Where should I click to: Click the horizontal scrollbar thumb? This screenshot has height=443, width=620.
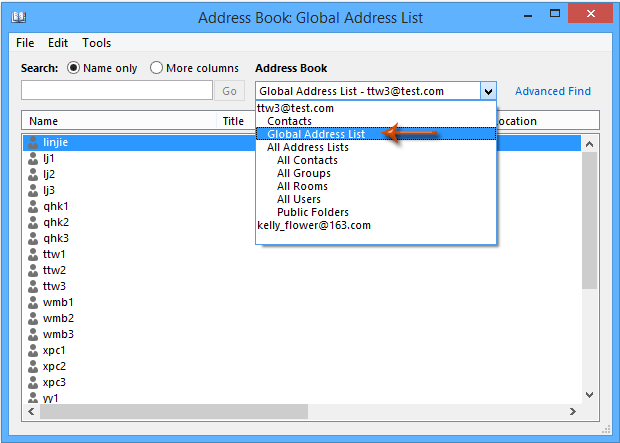tap(174, 412)
